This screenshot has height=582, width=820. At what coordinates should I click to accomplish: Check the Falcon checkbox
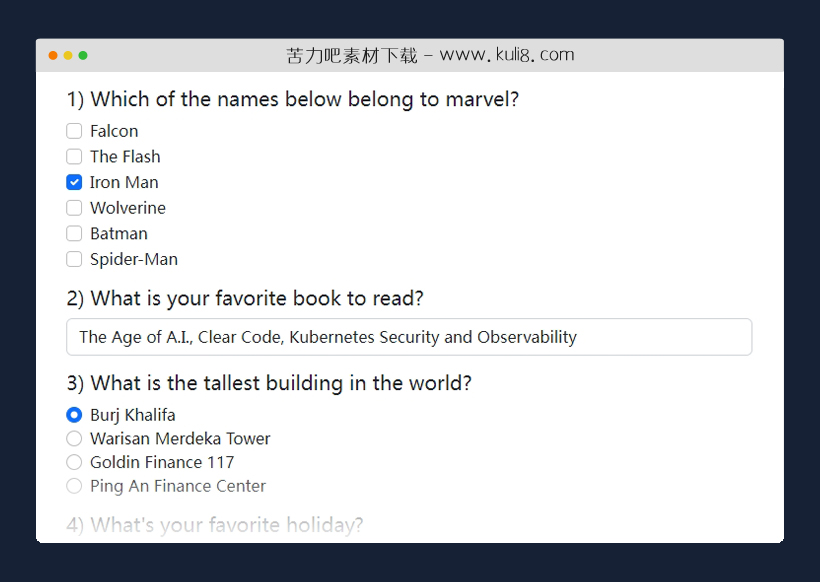click(74, 131)
